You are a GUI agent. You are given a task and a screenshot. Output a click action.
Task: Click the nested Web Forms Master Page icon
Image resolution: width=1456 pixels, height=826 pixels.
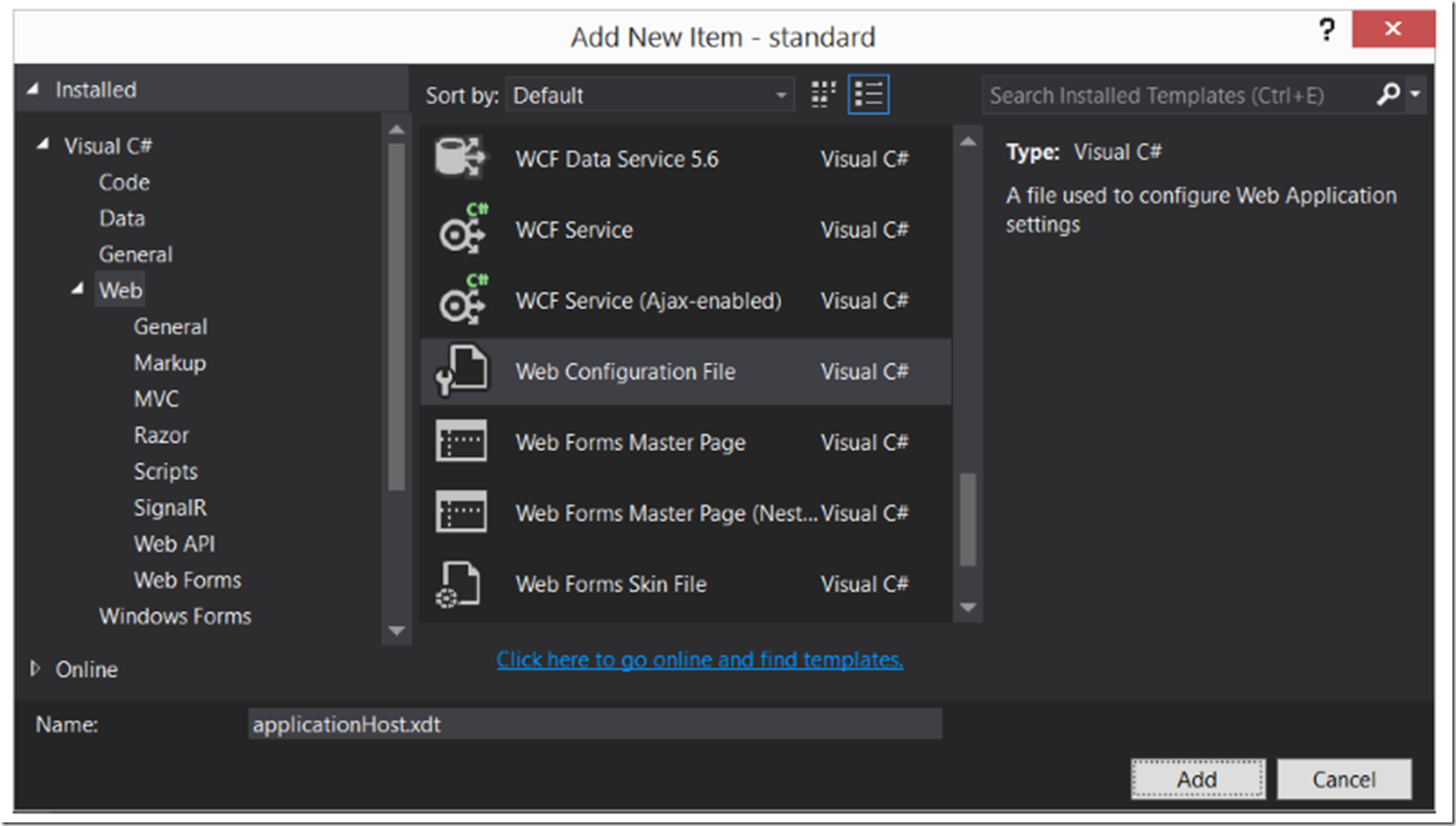pyautogui.click(x=461, y=512)
